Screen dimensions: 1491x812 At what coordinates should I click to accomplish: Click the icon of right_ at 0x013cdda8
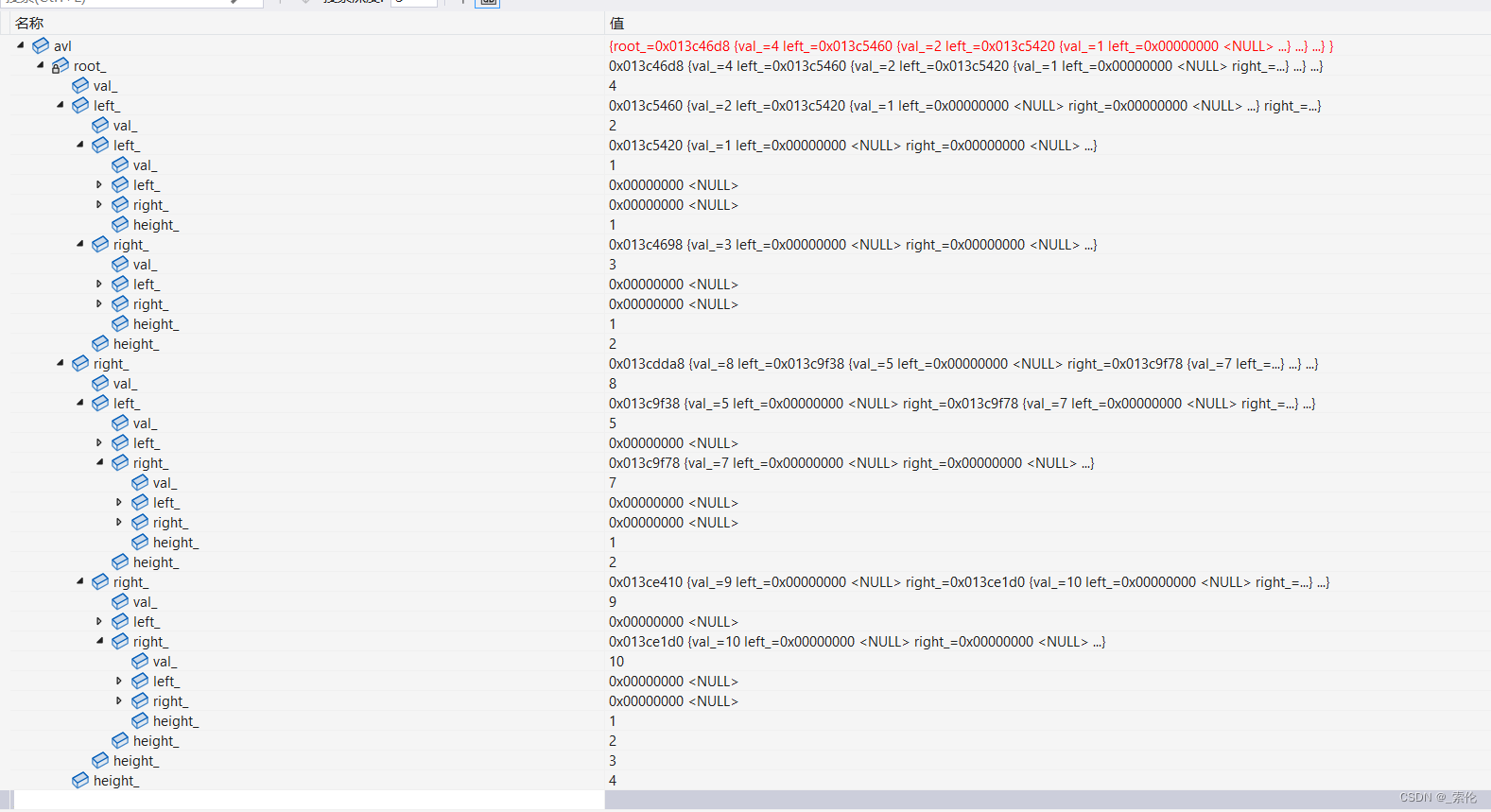(80, 363)
